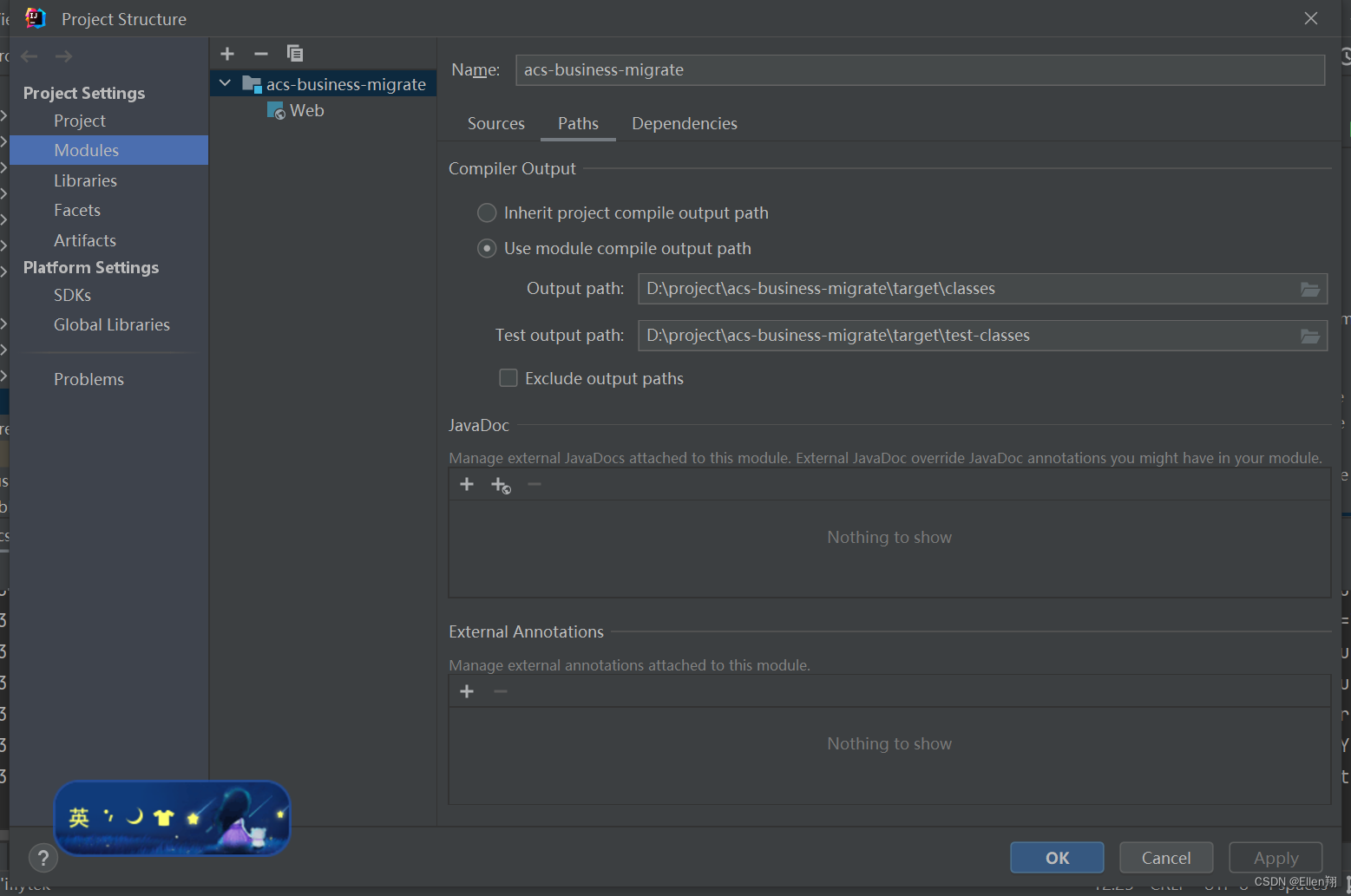The image size is (1351, 896).
Task: Attach JavaDoc from URL icon
Action: tap(501, 484)
